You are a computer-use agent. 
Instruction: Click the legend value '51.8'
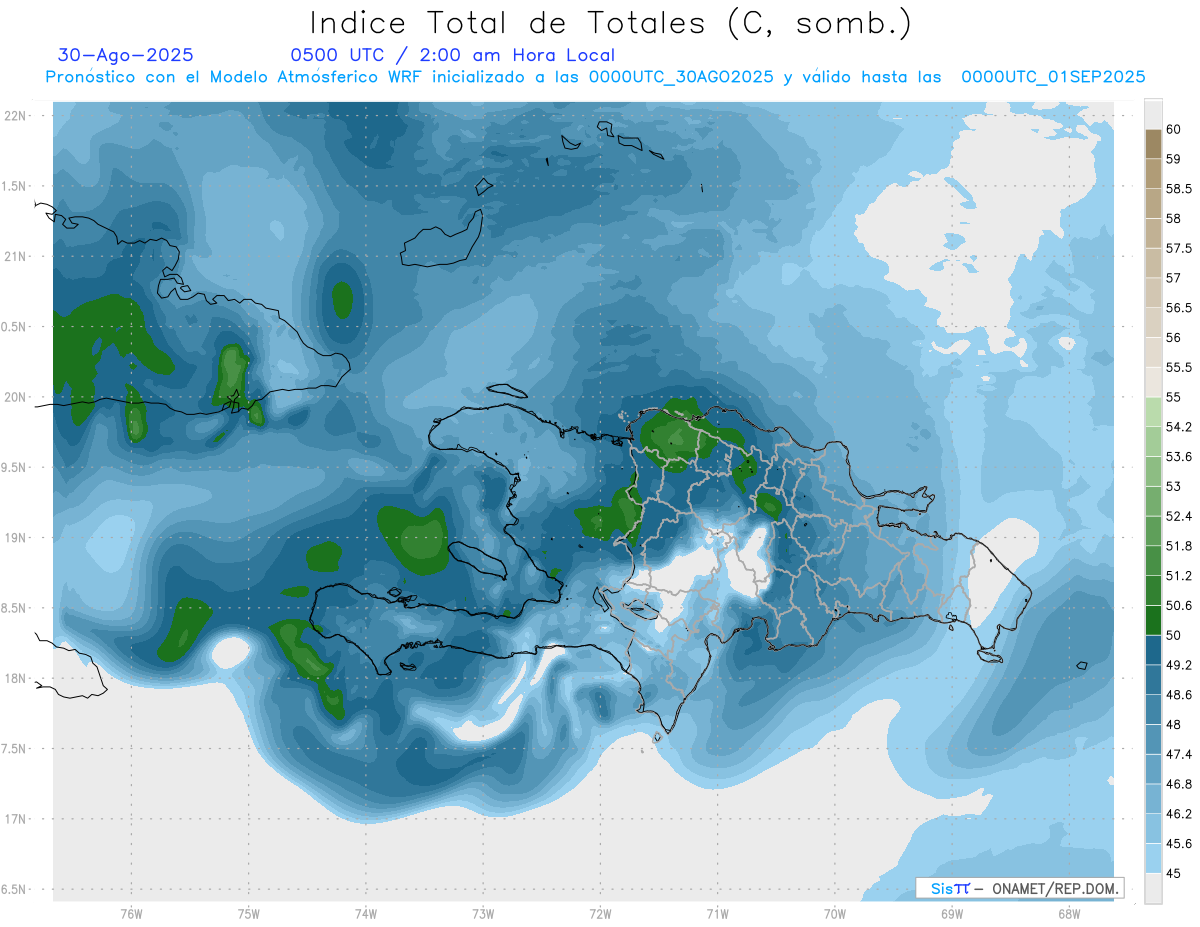[x=1179, y=546]
